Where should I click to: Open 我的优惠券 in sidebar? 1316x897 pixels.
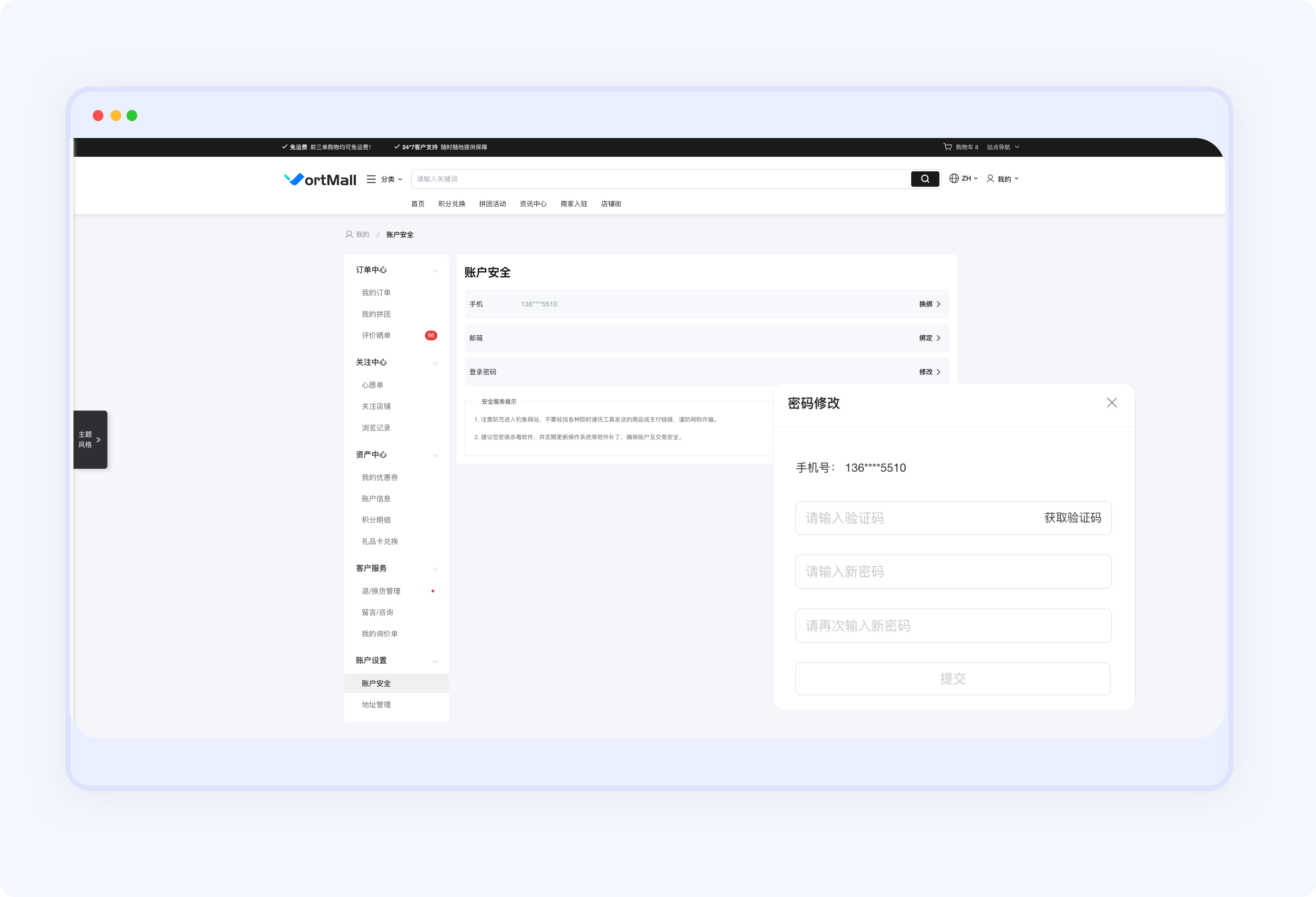(379, 478)
